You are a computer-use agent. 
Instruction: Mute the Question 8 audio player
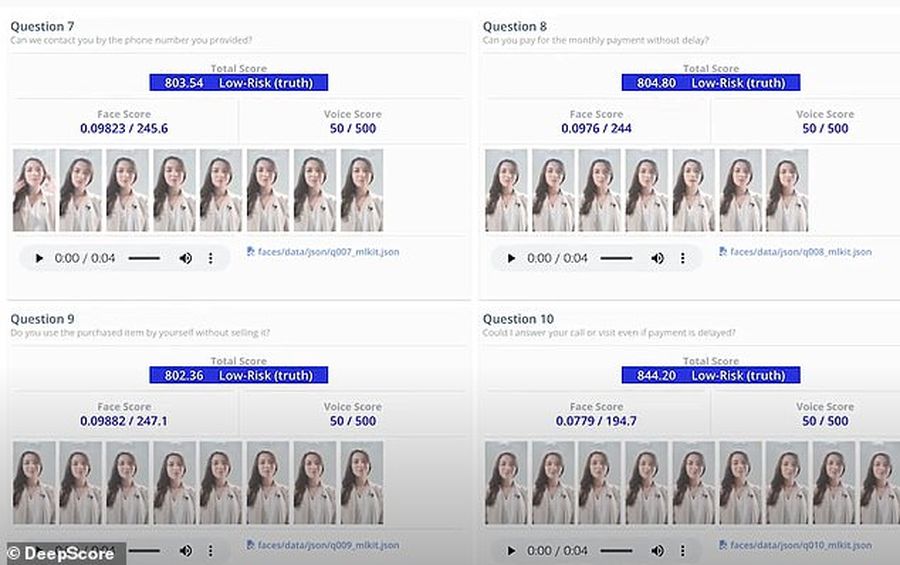[x=657, y=258]
